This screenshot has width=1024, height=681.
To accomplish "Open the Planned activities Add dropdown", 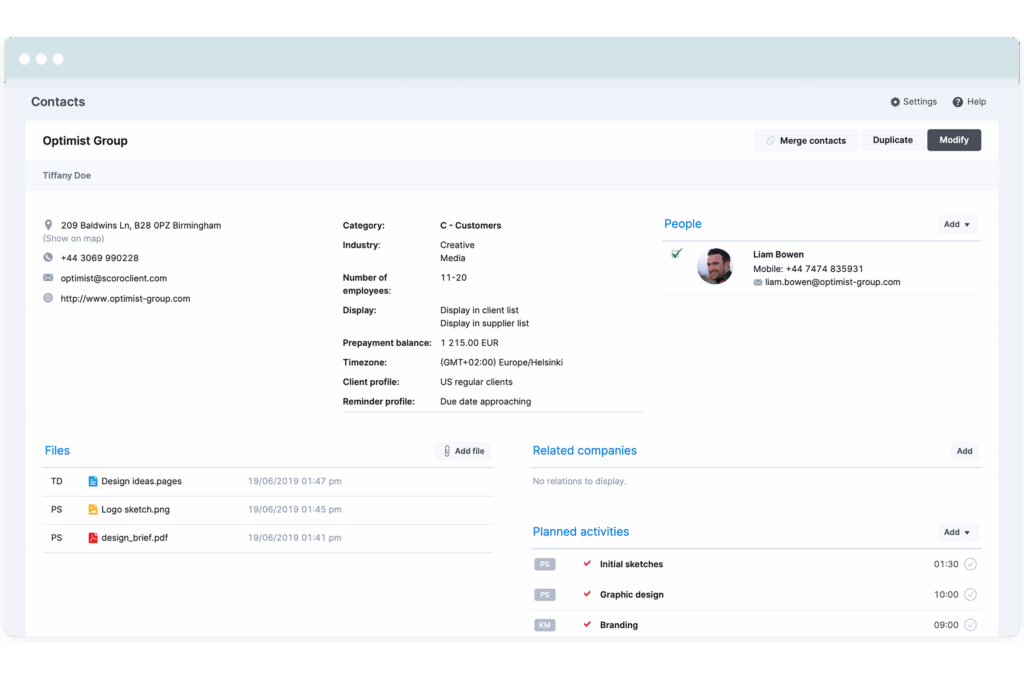I will click(x=957, y=532).
